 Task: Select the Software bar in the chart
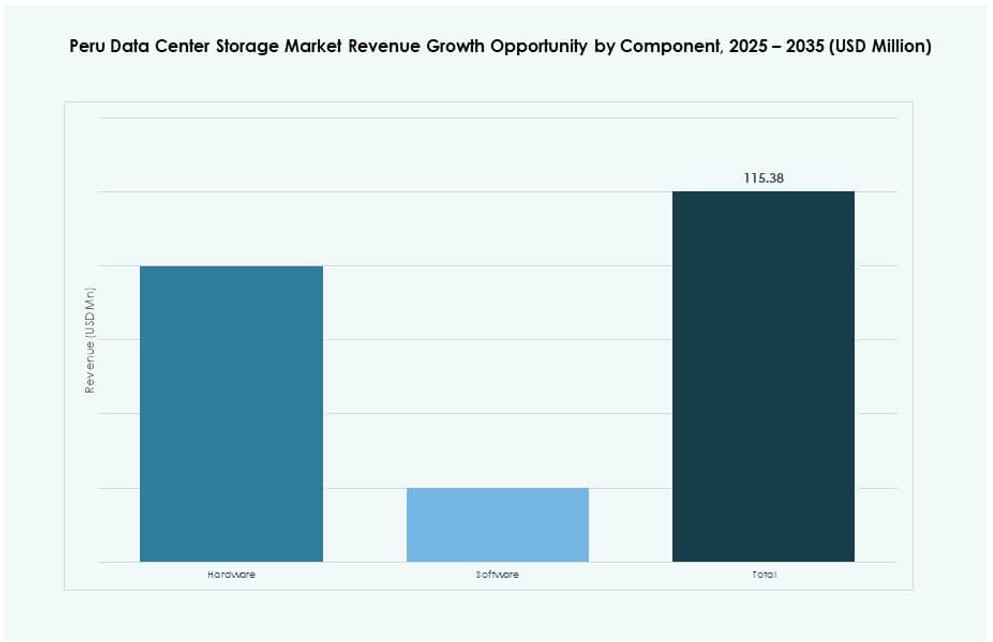497,525
